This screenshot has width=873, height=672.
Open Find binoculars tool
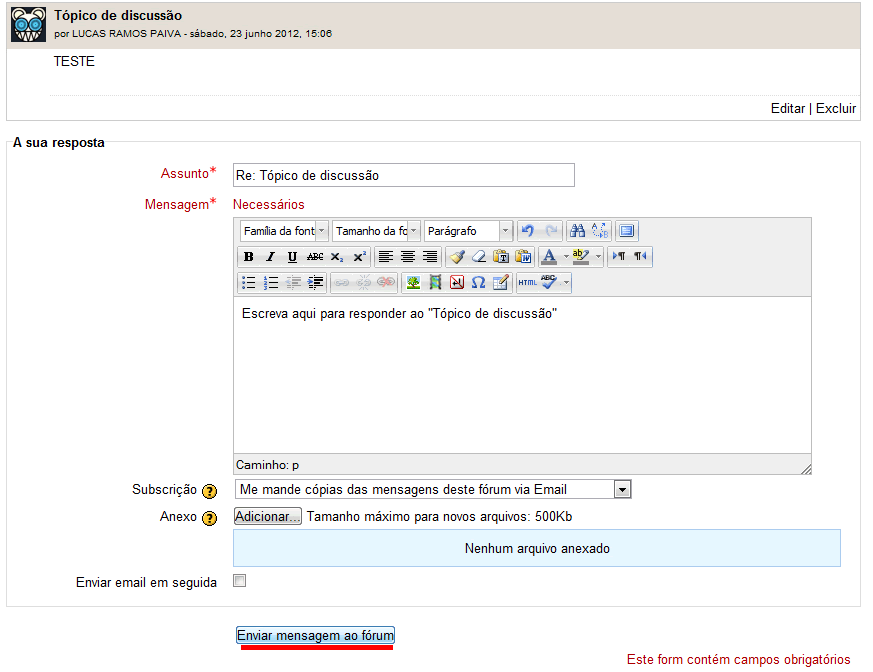[577, 230]
